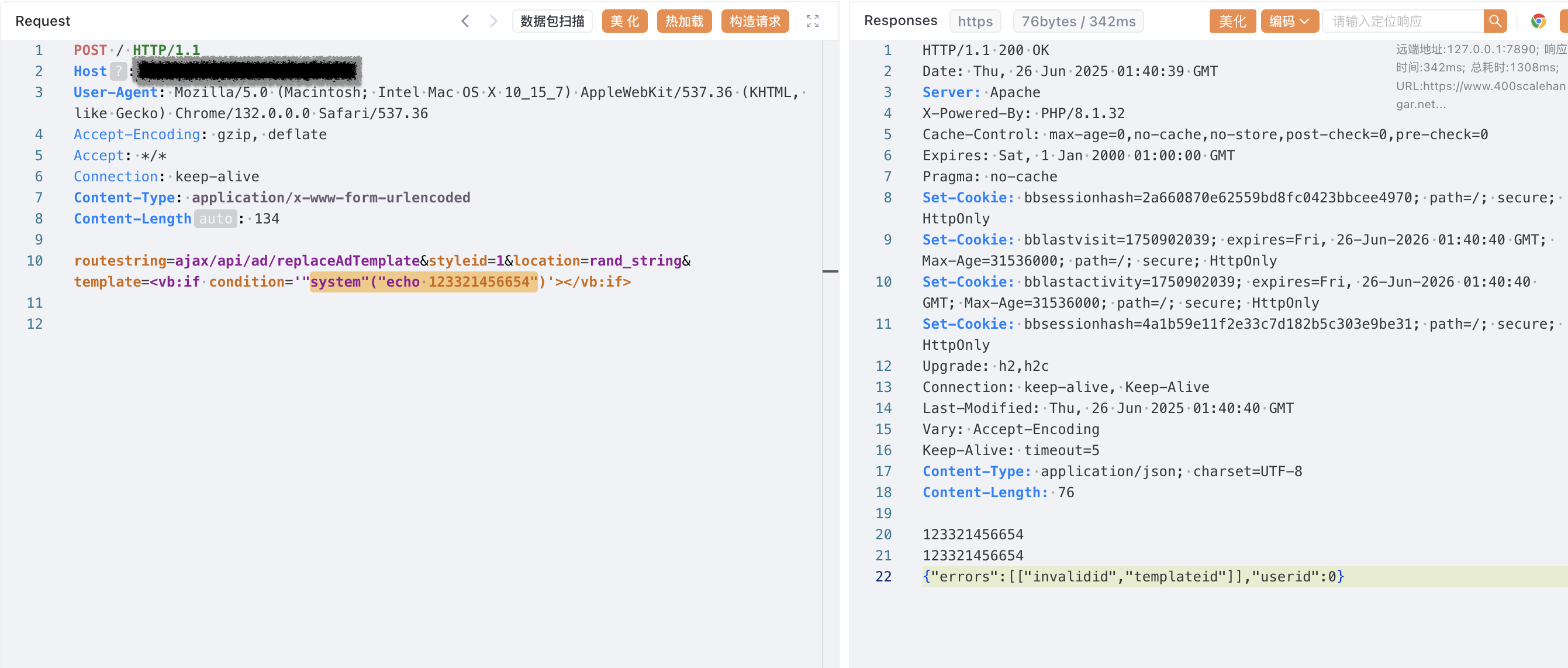The width and height of the screenshot is (1568, 668).
Task: Toggle the Content-Length auto badge
Action: pyautogui.click(x=216, y=219)
